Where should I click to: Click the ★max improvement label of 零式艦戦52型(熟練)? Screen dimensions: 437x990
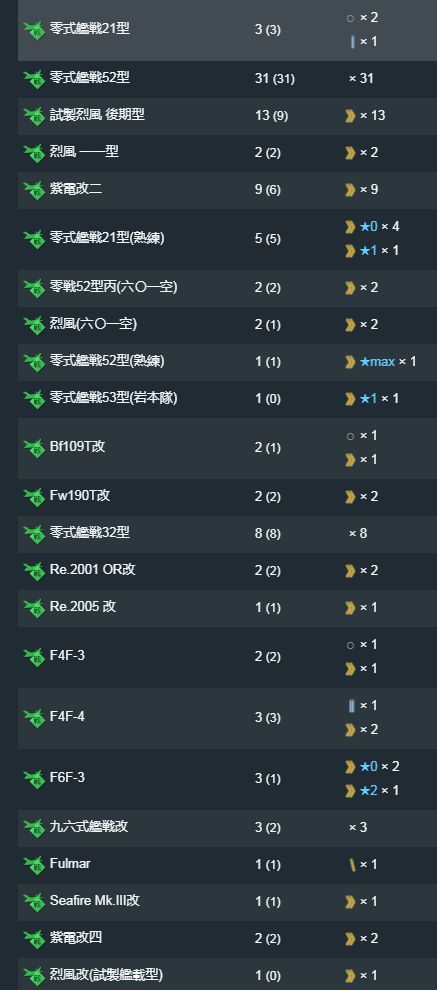pyautogui.click(x=377, y=362)
